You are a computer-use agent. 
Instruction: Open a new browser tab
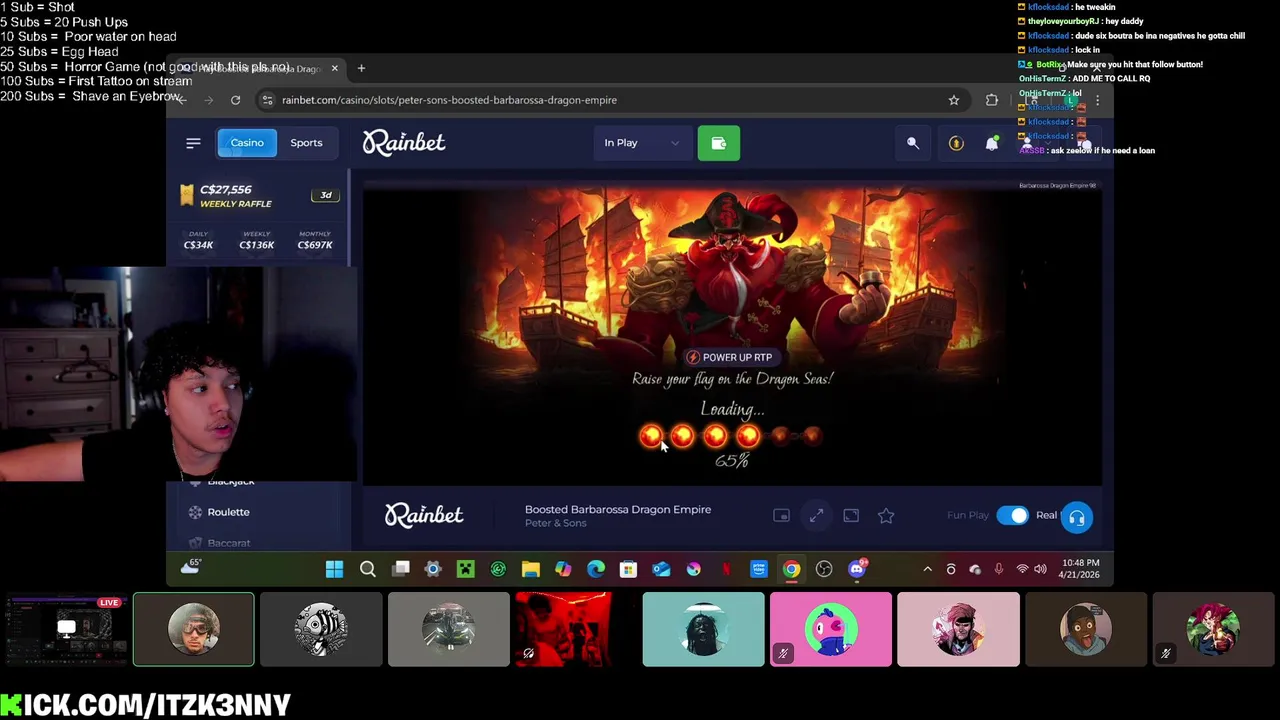[x=361, y=68]
